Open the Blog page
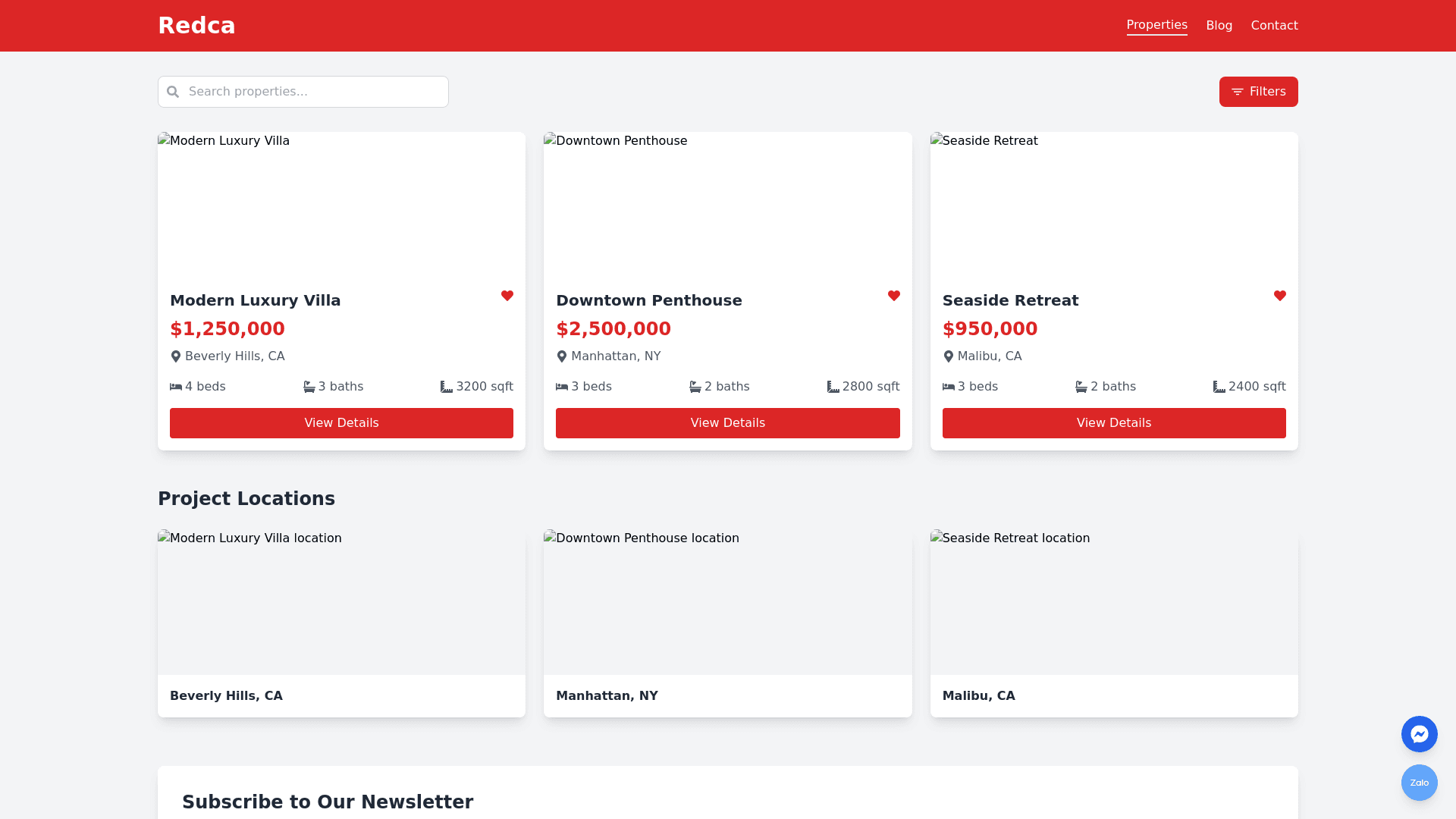 [x=1219, y=26]
